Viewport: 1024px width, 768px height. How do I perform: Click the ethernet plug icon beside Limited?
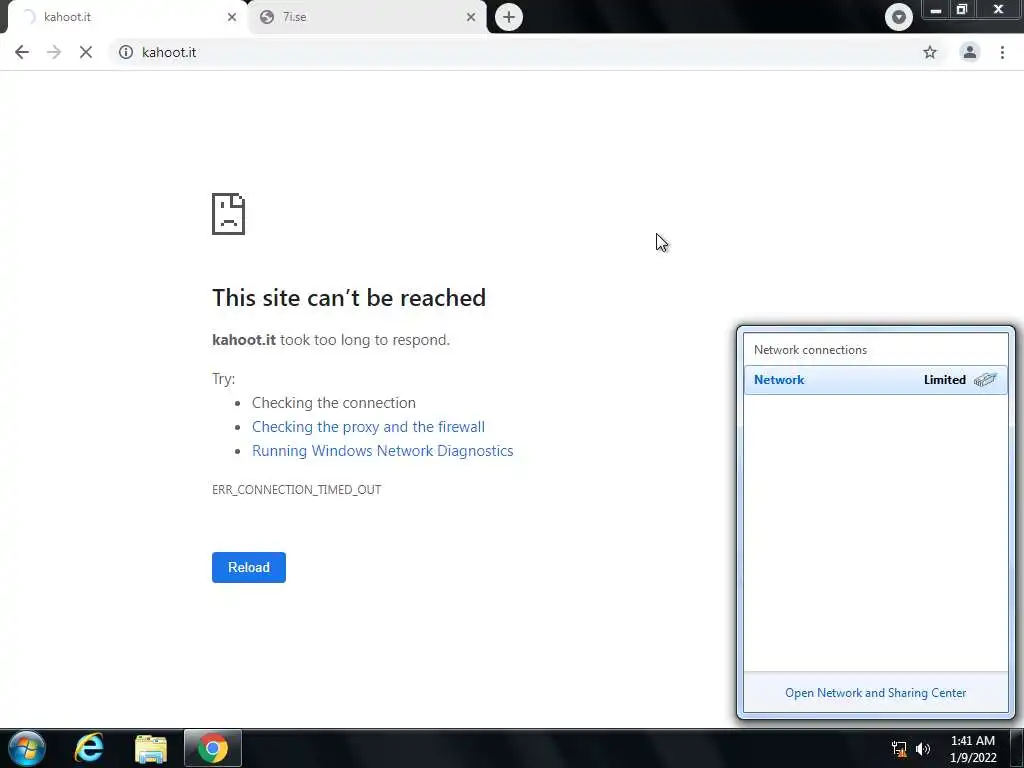[985, 380]
